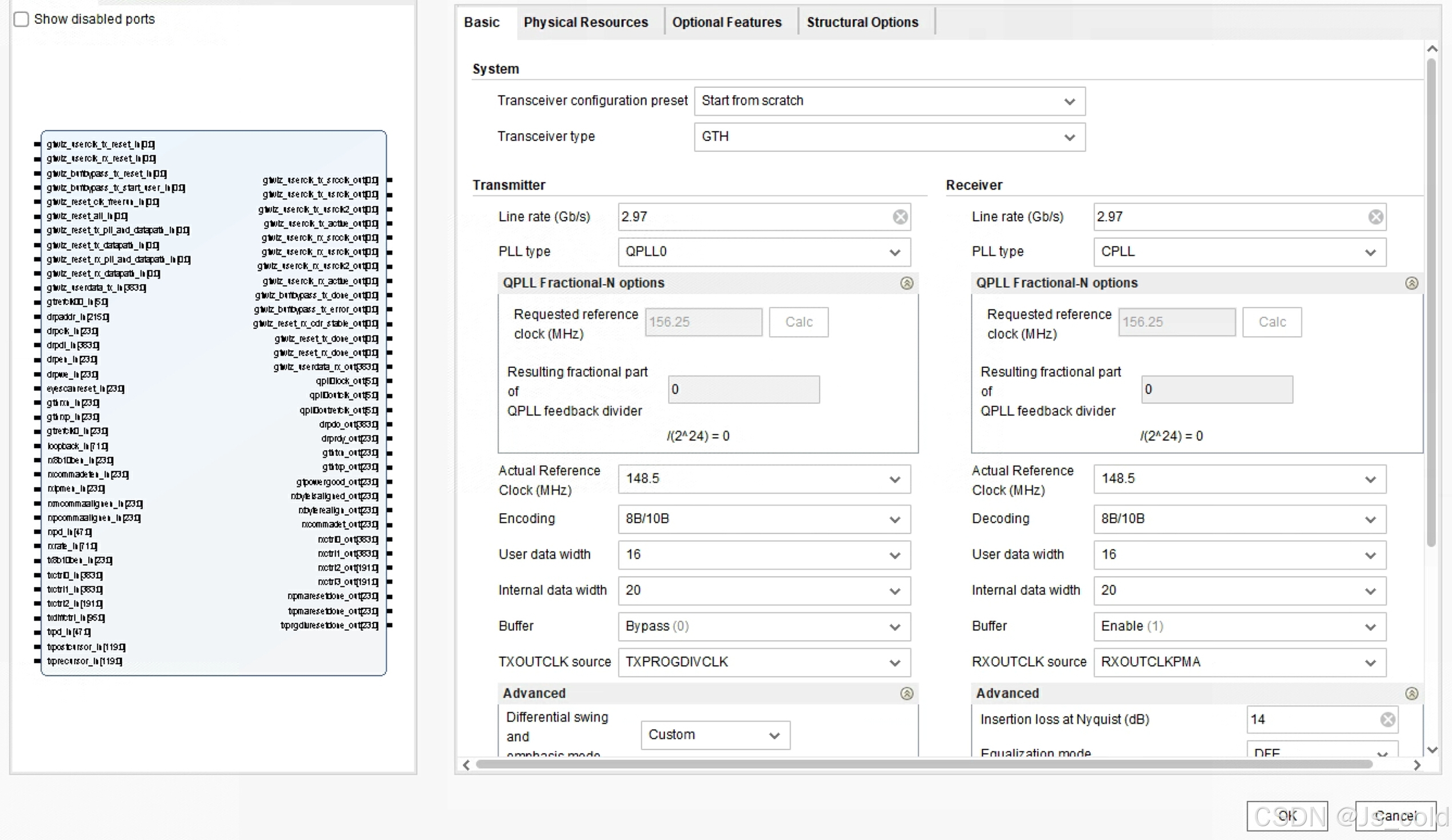
Task: Open Receiver Buffer Enable dropdown
Action: (x=1239, y=626)
